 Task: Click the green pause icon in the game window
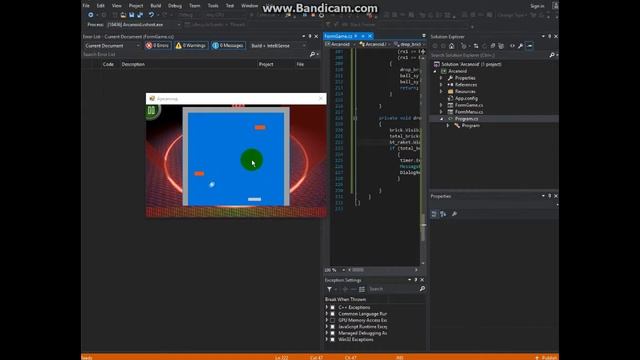click(152, 111)
